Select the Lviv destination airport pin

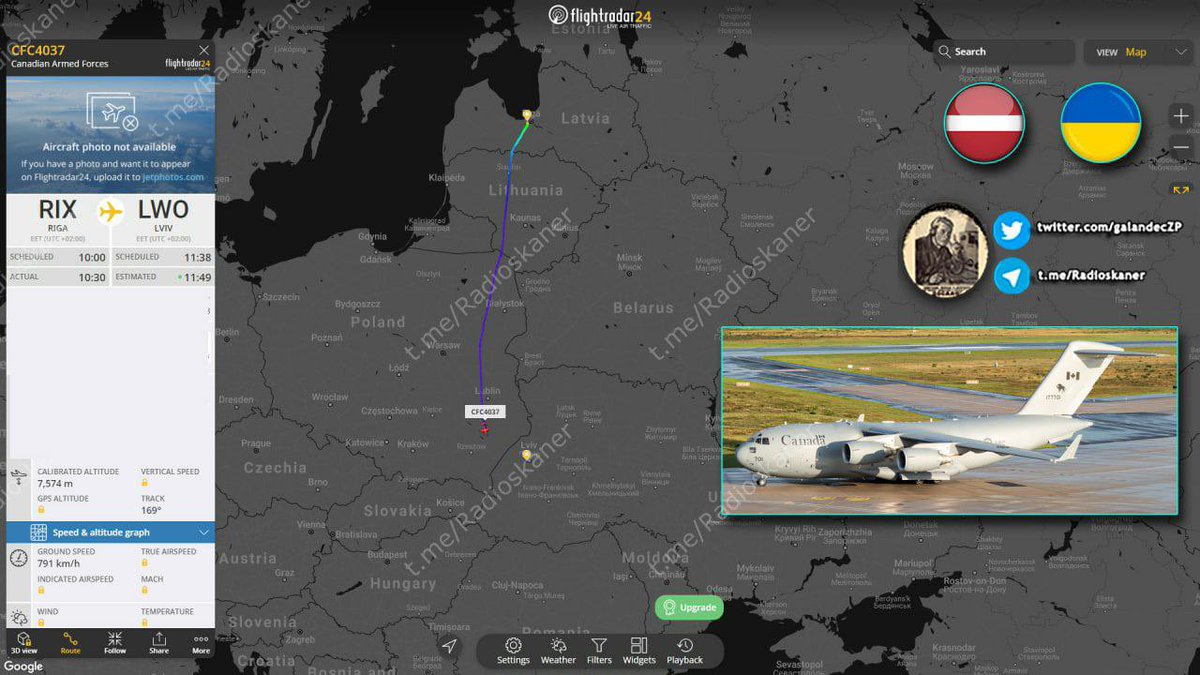pyautogui.click(x=527, y=456)
